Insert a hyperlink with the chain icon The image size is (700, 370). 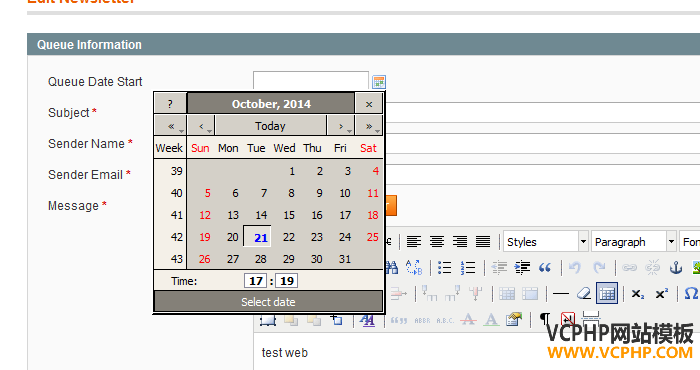pyautogui.click(x=629, y=268)
